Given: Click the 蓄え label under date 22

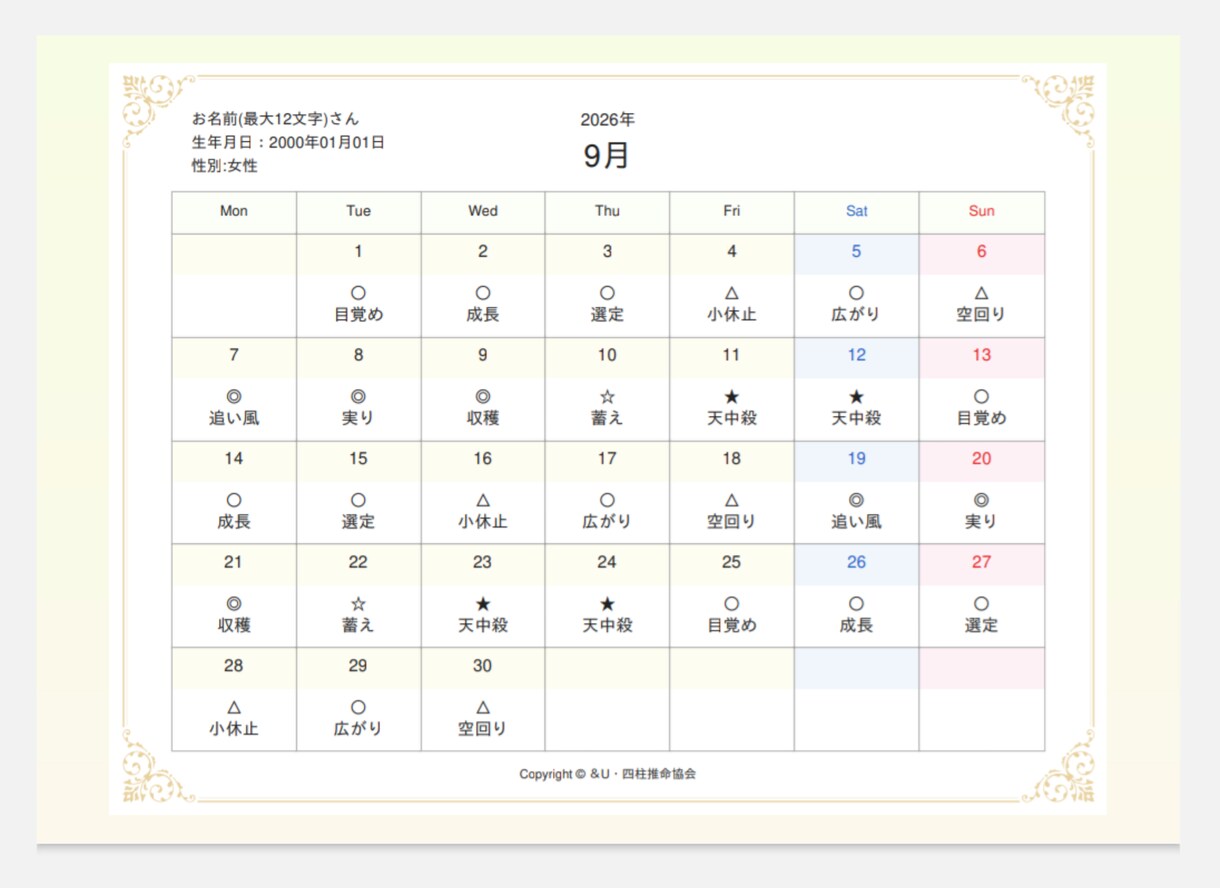Looking at the screenshot, I should (x=358, y=625).
